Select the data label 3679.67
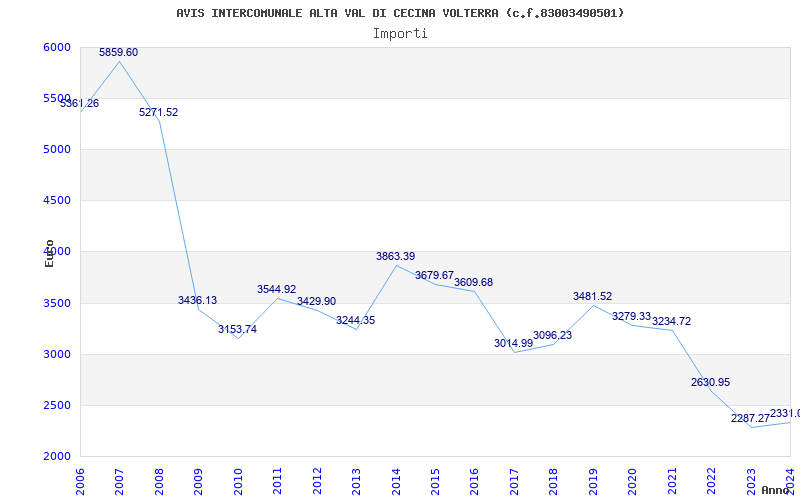Viewport: 800px width, 500px height. pos(434,275)
